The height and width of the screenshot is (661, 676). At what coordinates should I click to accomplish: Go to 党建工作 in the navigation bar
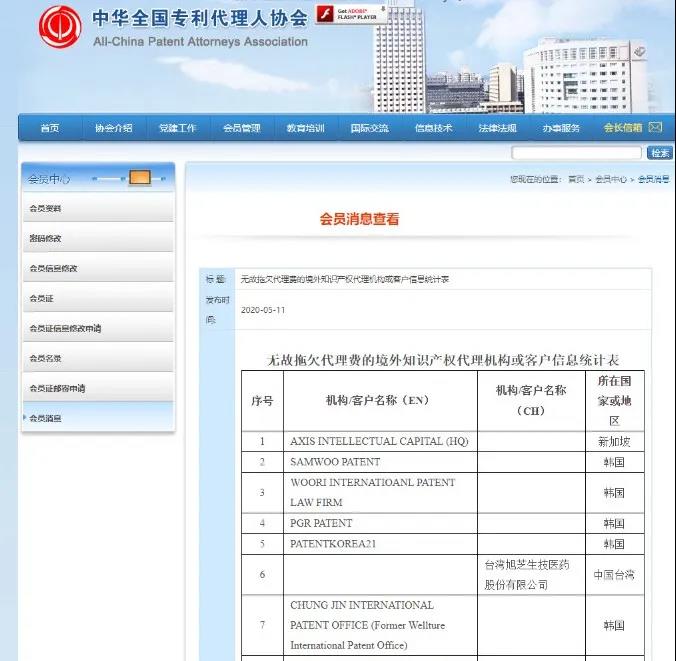(x=178, y=128)
